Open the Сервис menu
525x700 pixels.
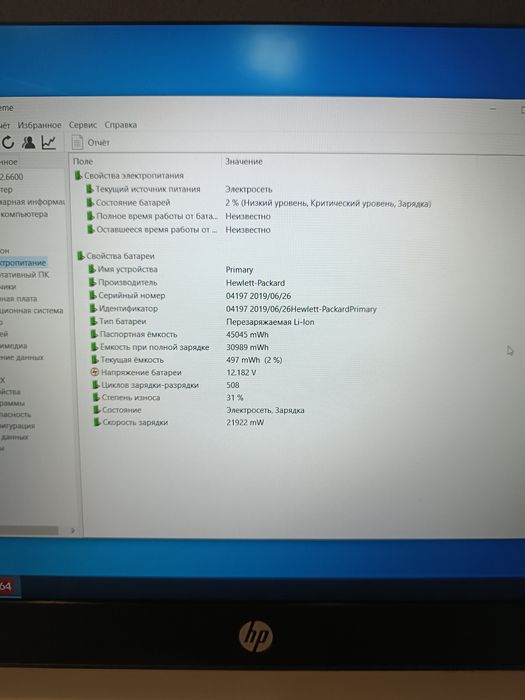point(83,125)
